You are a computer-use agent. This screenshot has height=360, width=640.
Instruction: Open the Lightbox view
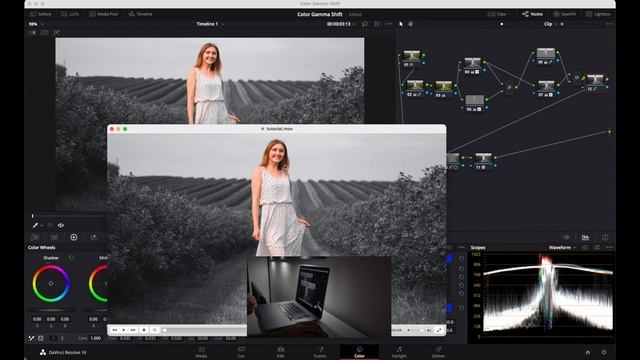598,14
